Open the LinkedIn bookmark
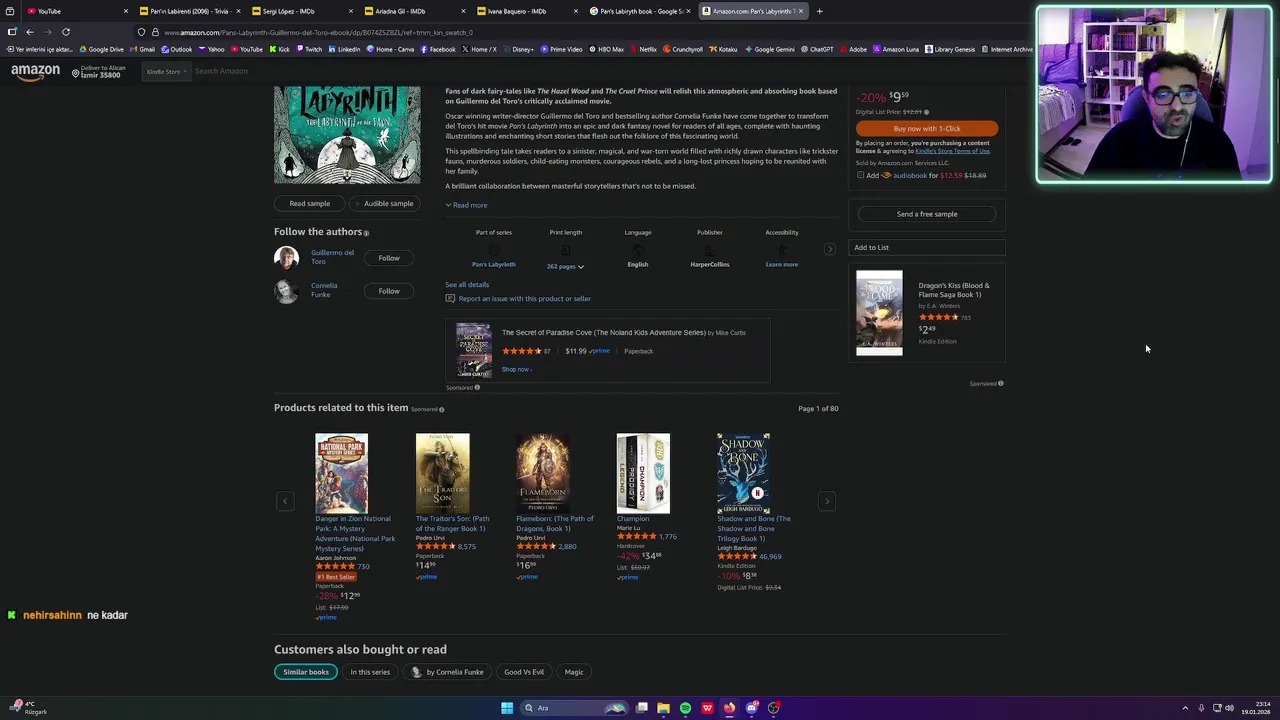 [x=344, y=49]
